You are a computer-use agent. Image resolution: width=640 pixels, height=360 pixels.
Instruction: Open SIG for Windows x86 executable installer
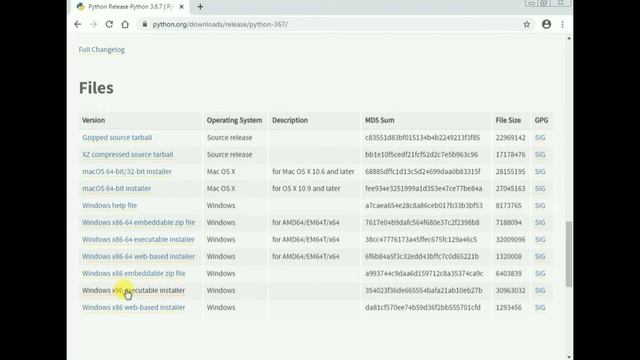pos(540,290)
